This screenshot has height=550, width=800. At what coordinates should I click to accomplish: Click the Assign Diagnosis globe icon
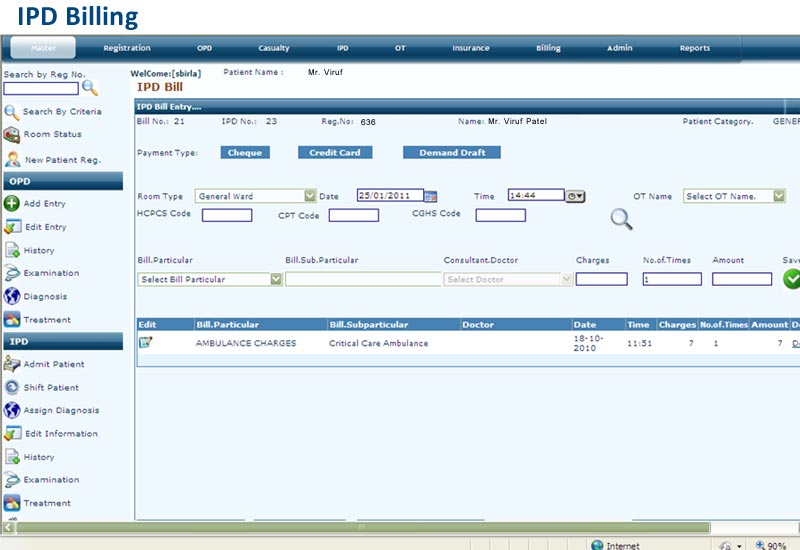click(12, 410)
